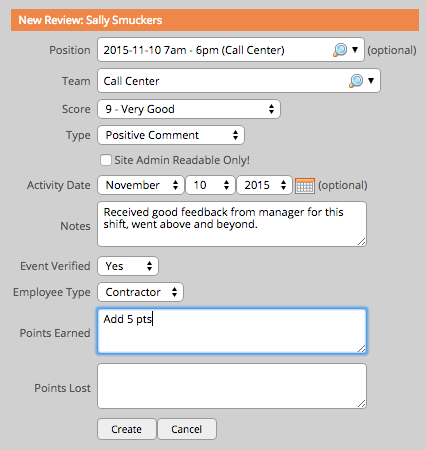Click the Team field dropdown arrow
The width and height of the screenshot is (426, 450).
tap(371, 80)
